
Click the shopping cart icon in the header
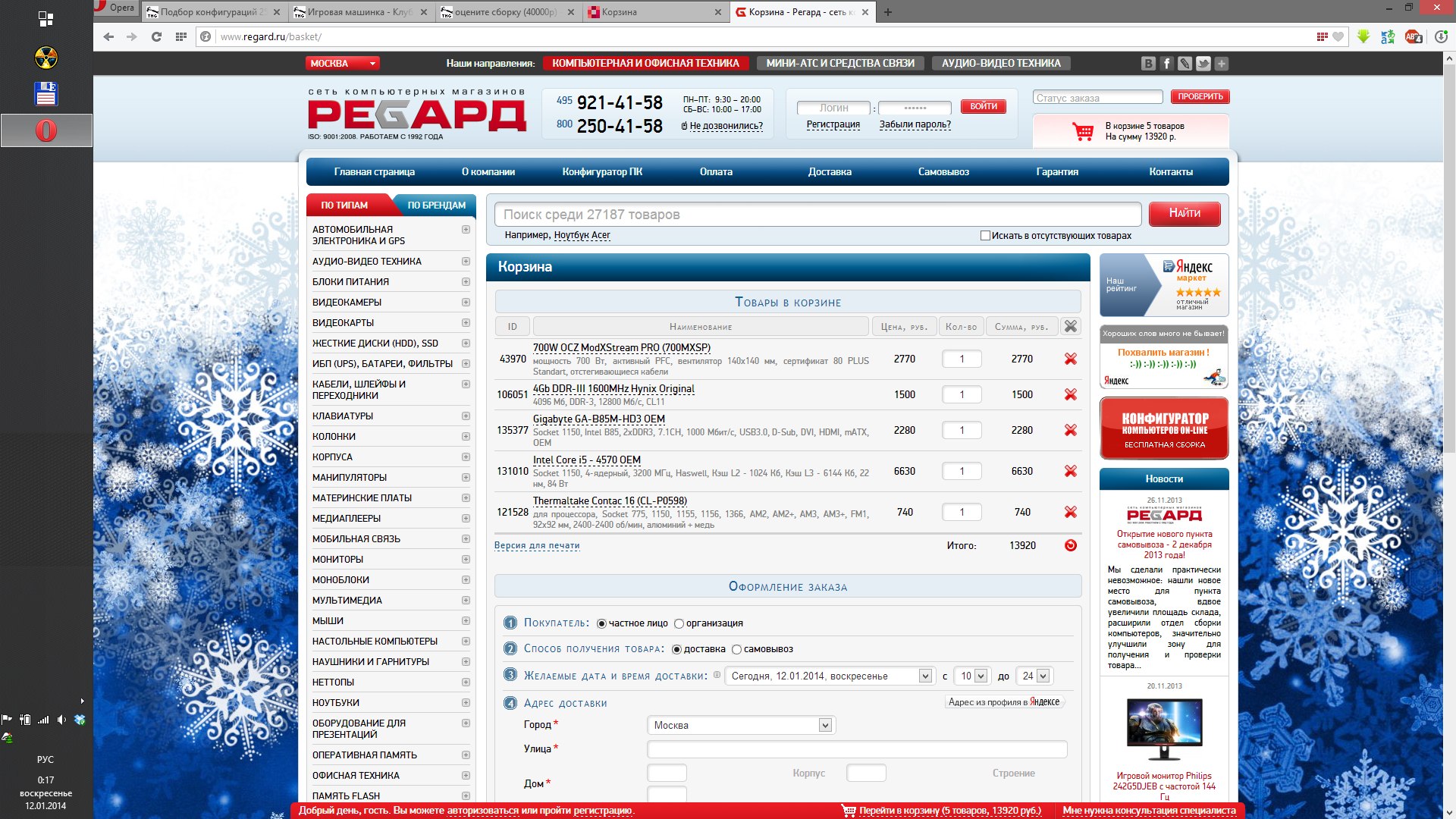coord(1083,132)
